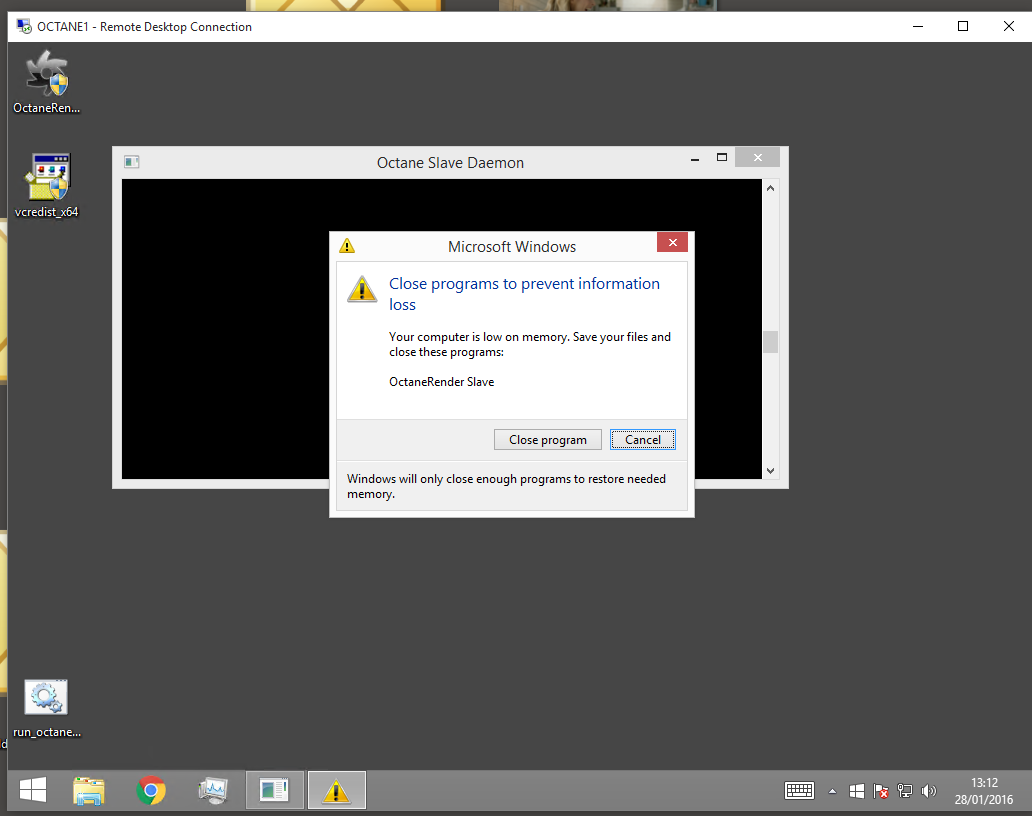Click the warning icon in dialog title bar
Viewport: 1032px width, 816px height.
click(347, 246)
